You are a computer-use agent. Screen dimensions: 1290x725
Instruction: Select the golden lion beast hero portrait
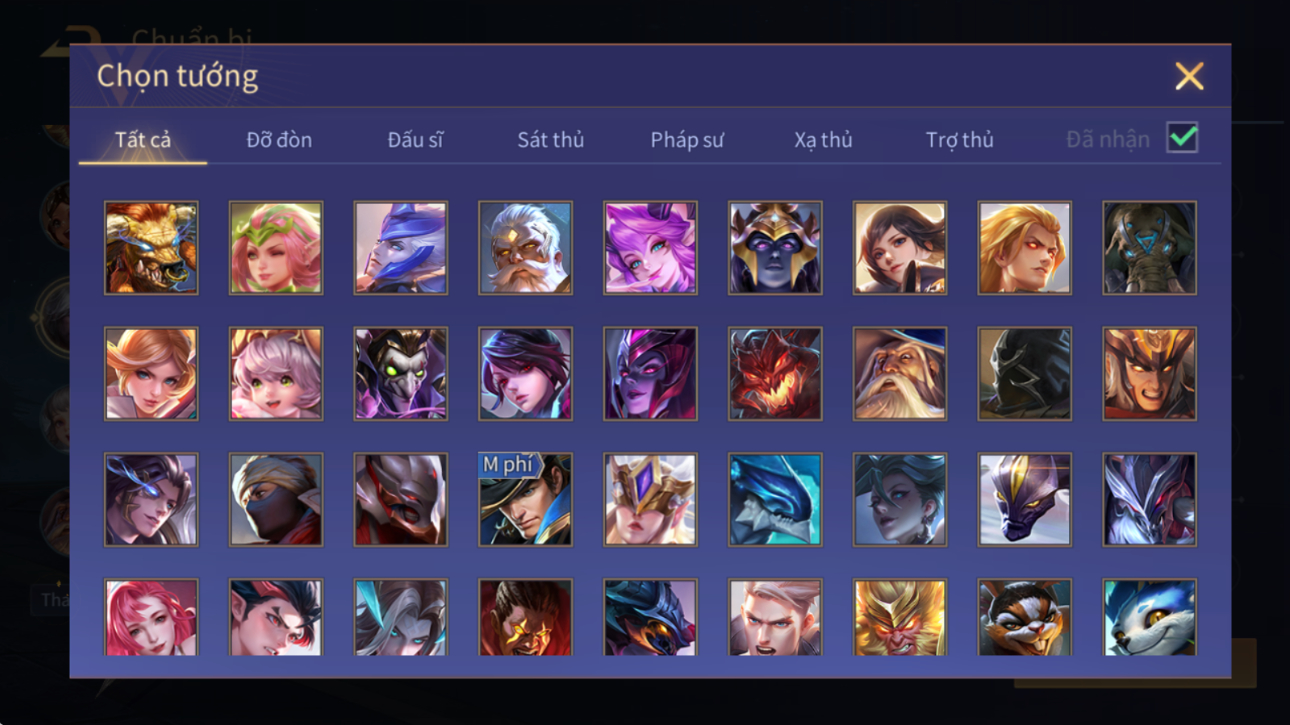coord(151,248)
